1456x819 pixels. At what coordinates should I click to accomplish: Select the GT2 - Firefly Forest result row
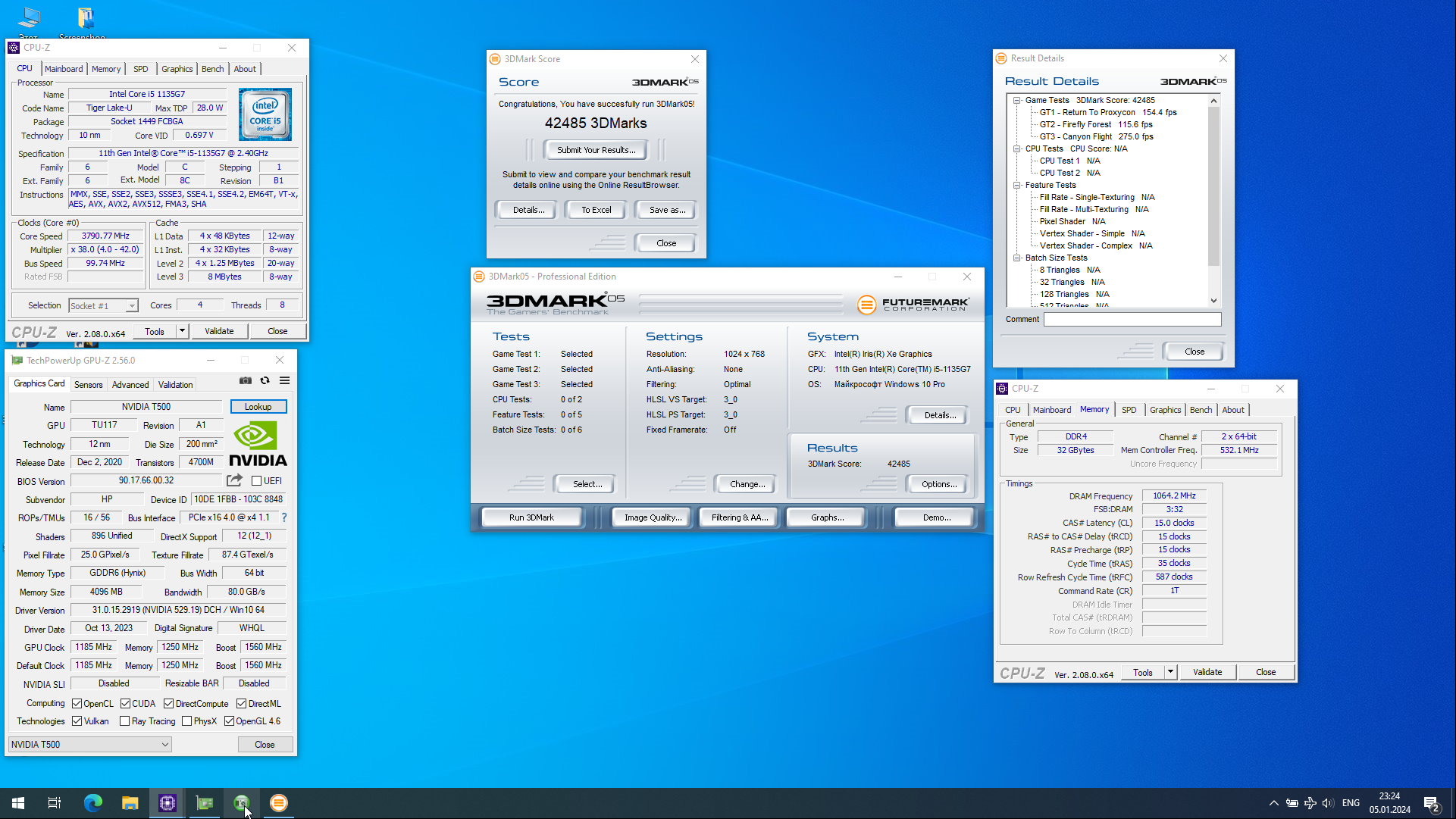1095,124
